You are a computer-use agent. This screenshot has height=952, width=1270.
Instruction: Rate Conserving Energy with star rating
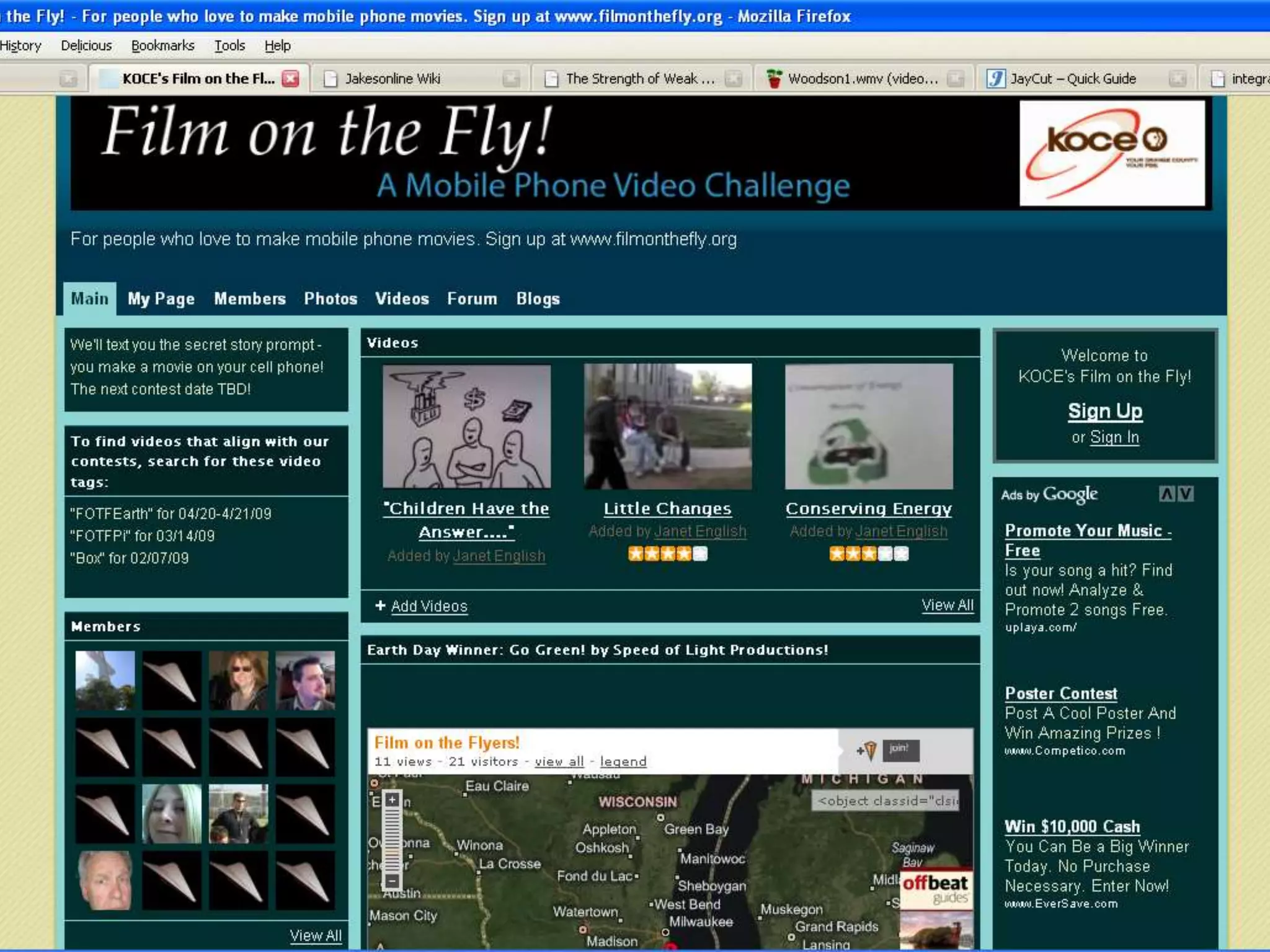[868, 554]
